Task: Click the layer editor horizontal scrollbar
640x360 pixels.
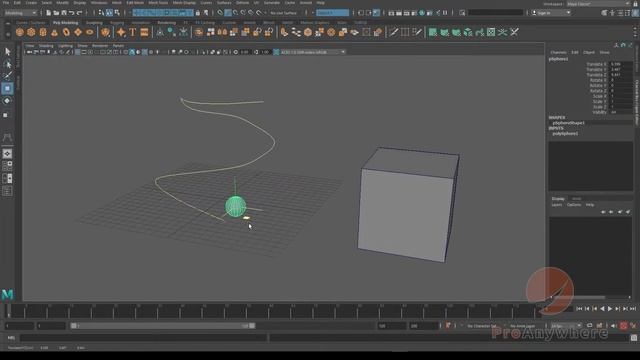Action: [578, 297]
